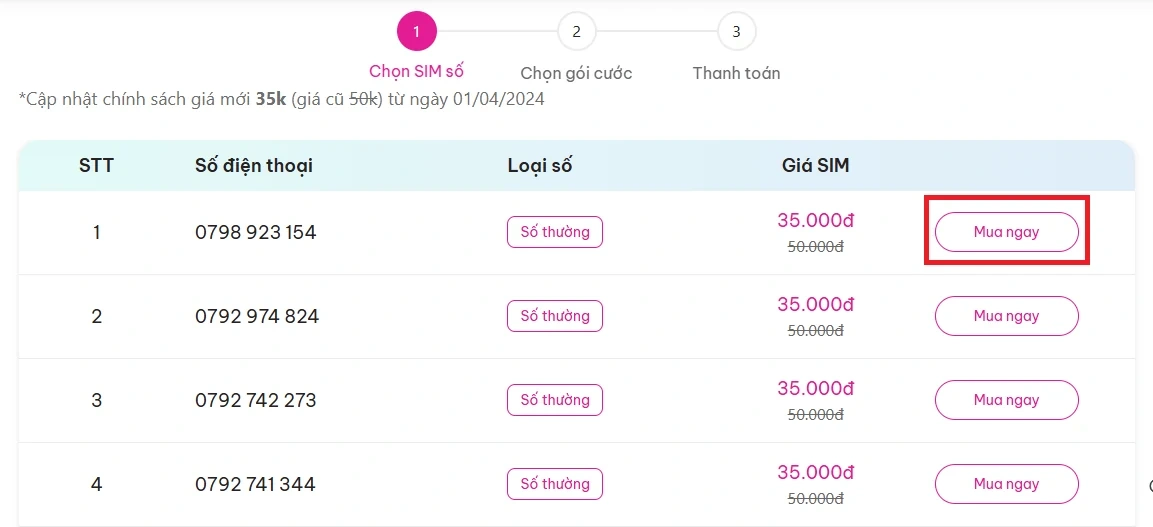Purchase SIM 0792 741 344 with 'Mua ngay'
The height and width of the screenshot is (527, 1153).
pos(1006,484)
